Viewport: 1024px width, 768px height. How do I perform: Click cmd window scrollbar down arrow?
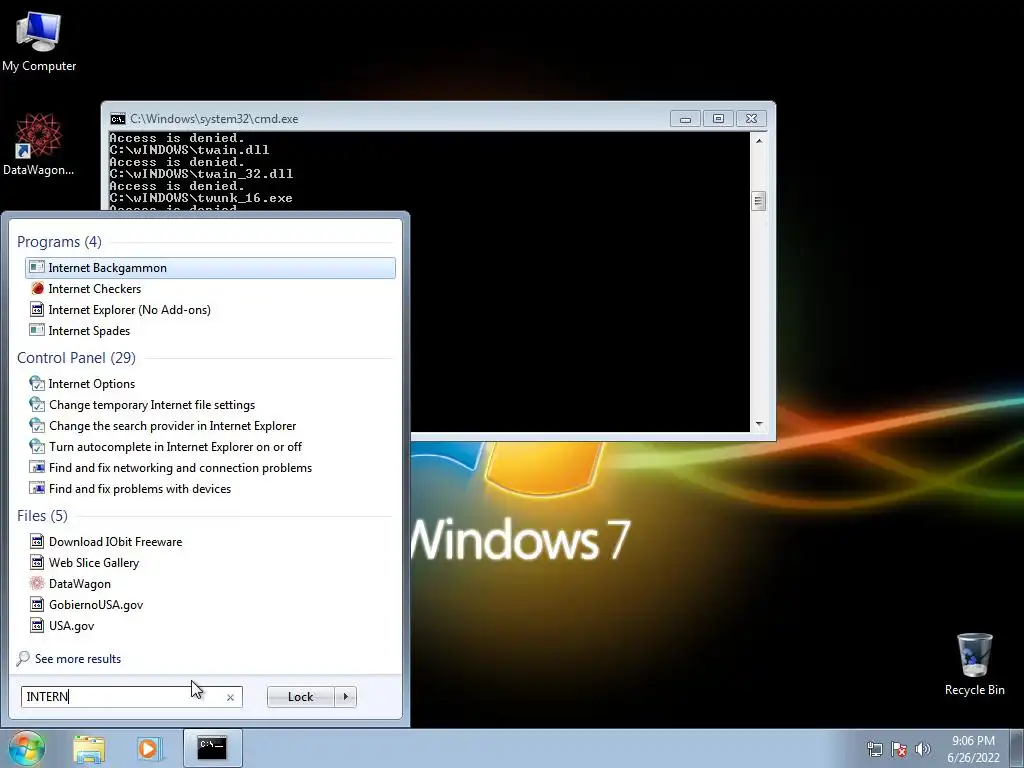pyautogui.click(x=759, y=424)
